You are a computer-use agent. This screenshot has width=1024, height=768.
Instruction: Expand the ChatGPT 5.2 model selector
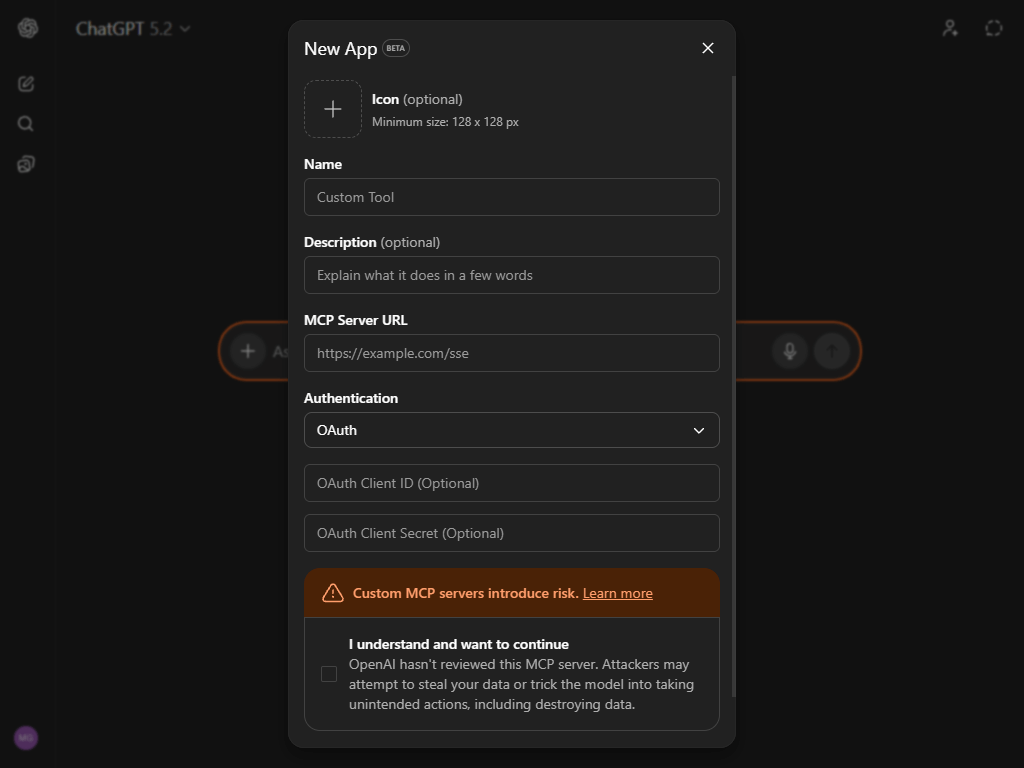pos(134,28)
